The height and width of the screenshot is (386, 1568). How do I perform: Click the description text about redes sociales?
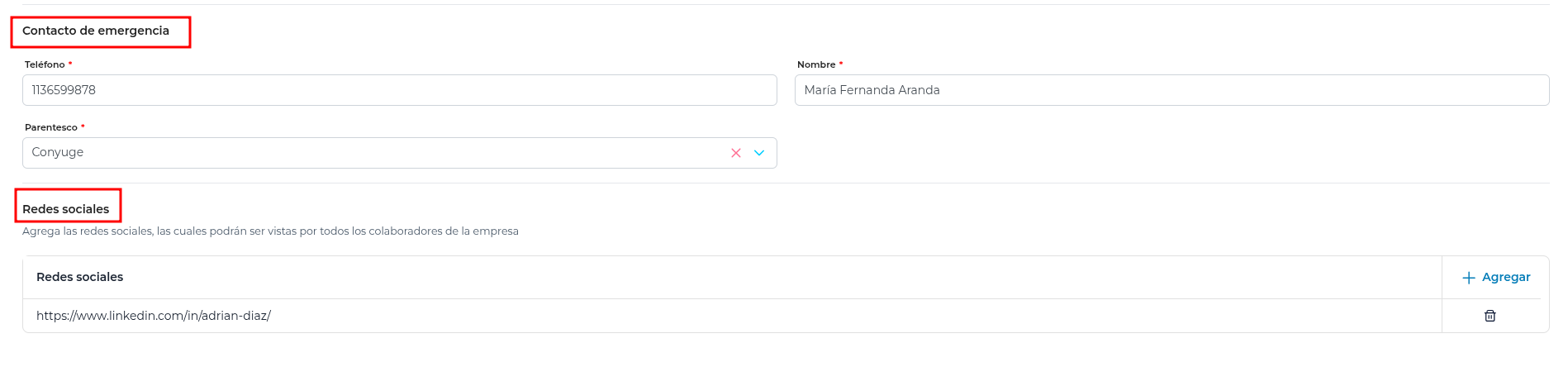(x=270, y=231)
